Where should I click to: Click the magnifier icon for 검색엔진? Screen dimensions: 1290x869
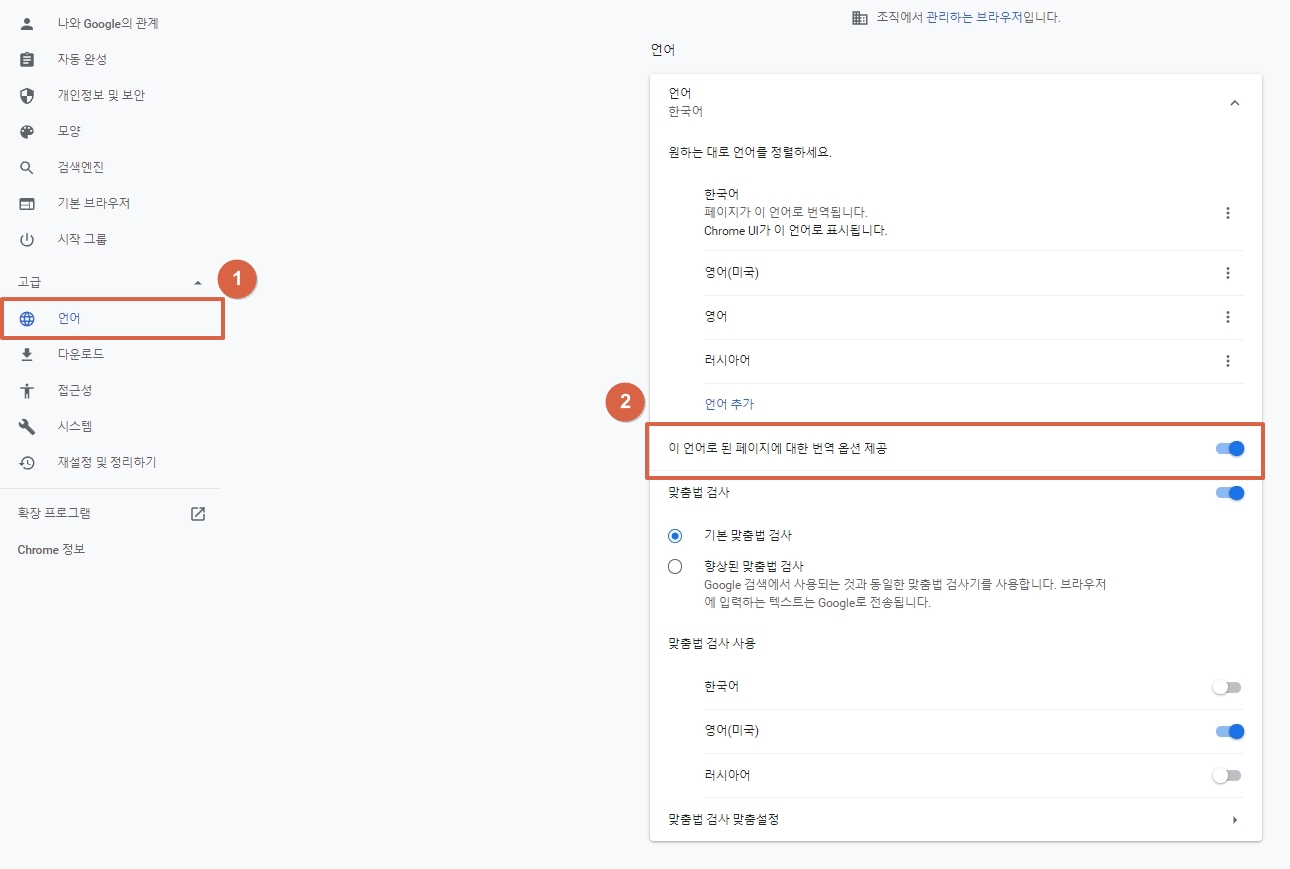27,167
